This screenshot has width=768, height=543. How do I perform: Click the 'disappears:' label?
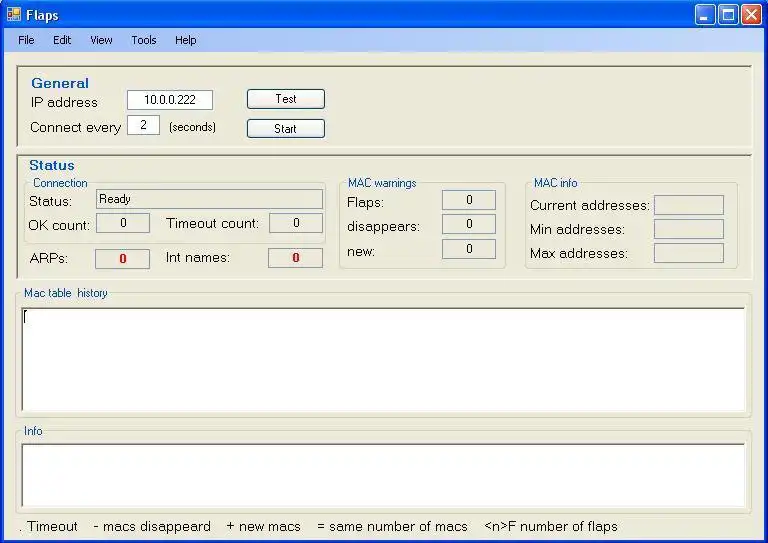coord(384,227)
